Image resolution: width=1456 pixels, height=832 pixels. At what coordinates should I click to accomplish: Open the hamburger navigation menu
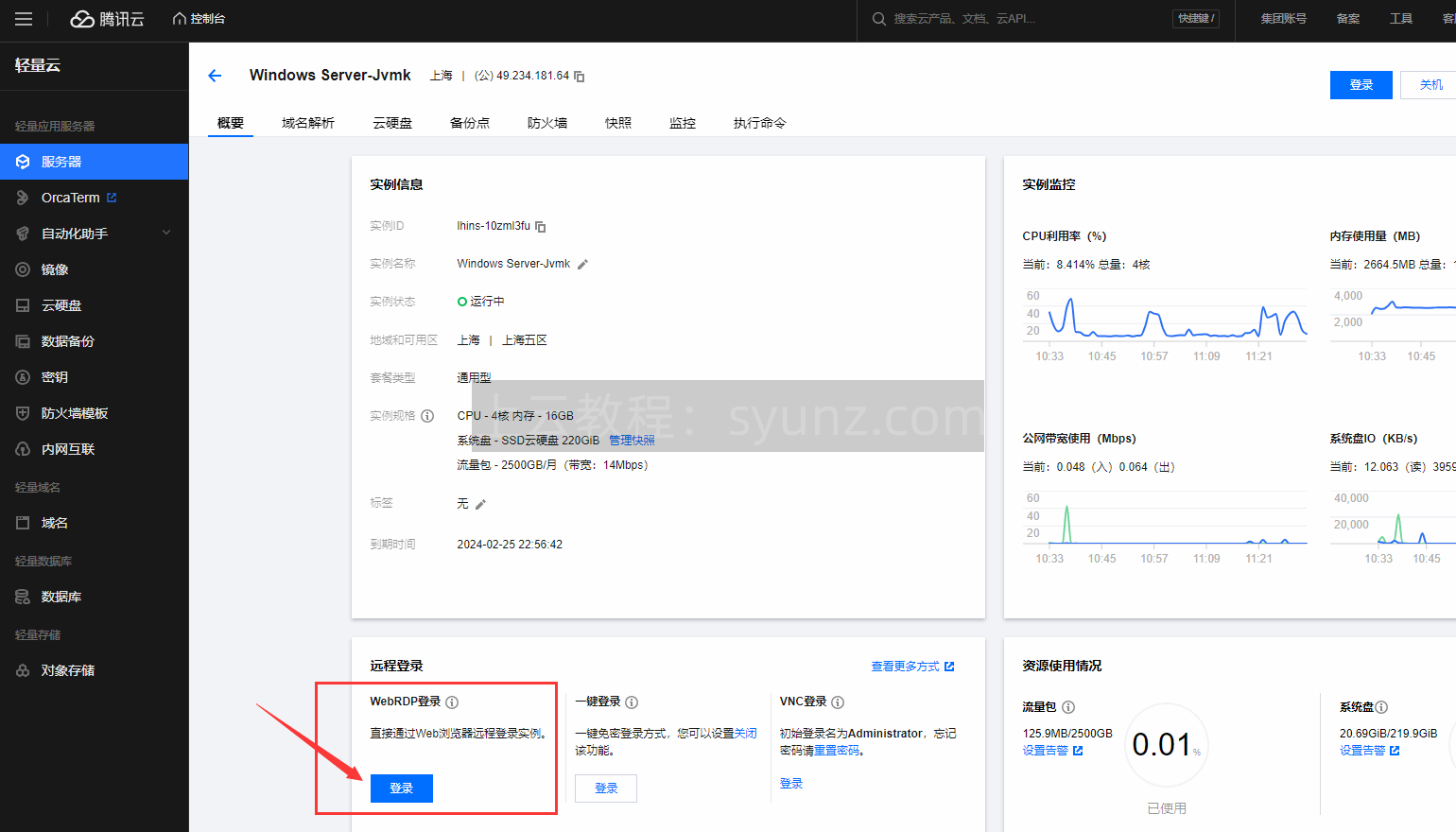[x=24, y=19]
